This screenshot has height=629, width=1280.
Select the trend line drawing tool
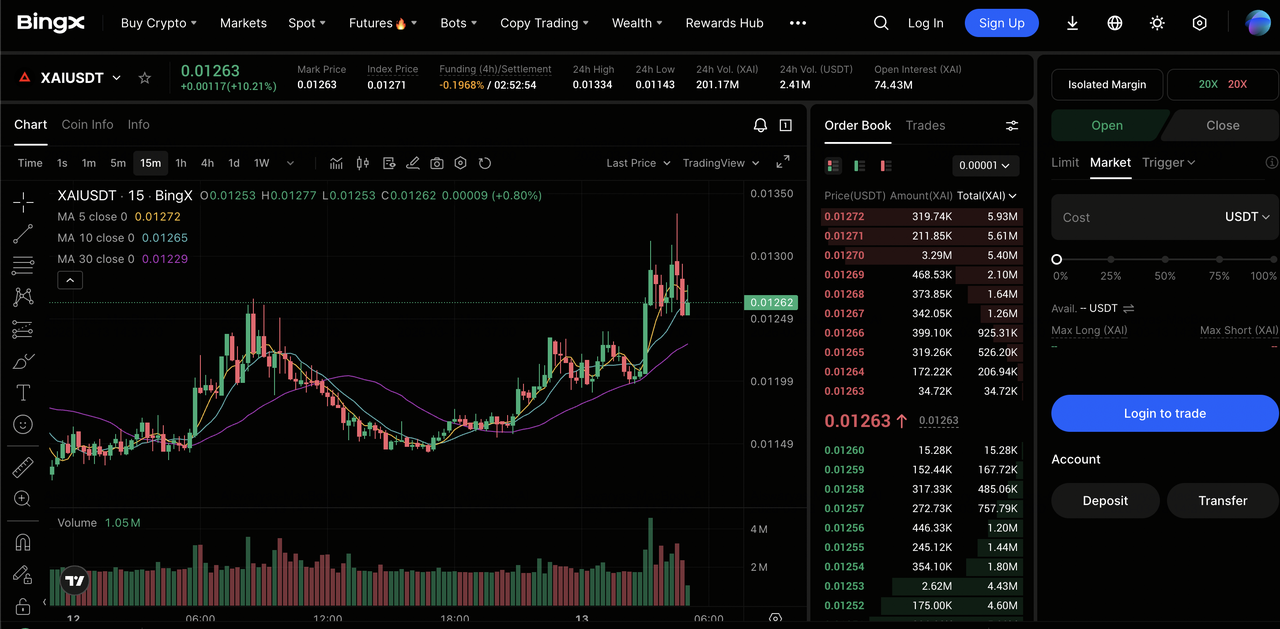pos(23,234)
